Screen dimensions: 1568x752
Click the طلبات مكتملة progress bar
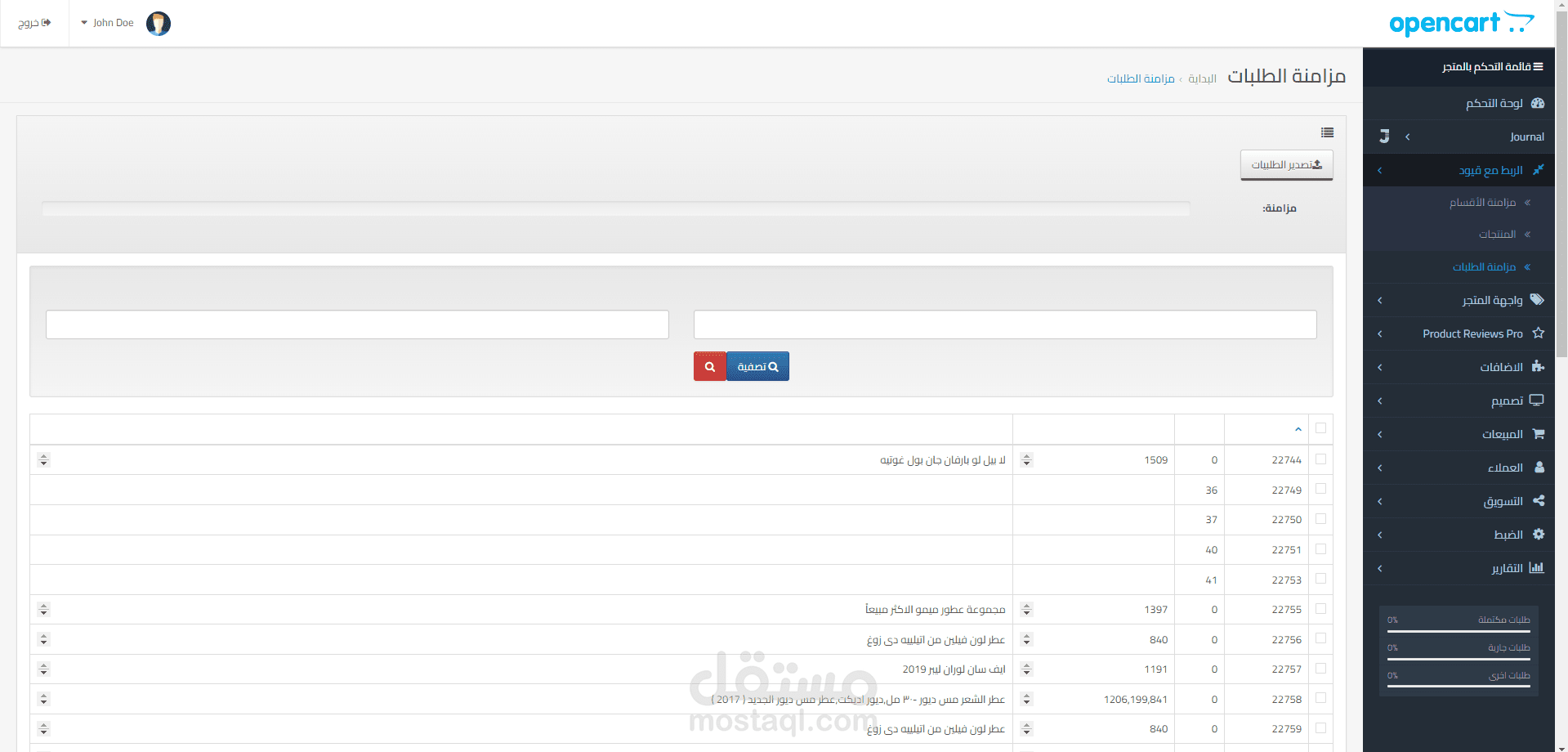pos(1459,631)
